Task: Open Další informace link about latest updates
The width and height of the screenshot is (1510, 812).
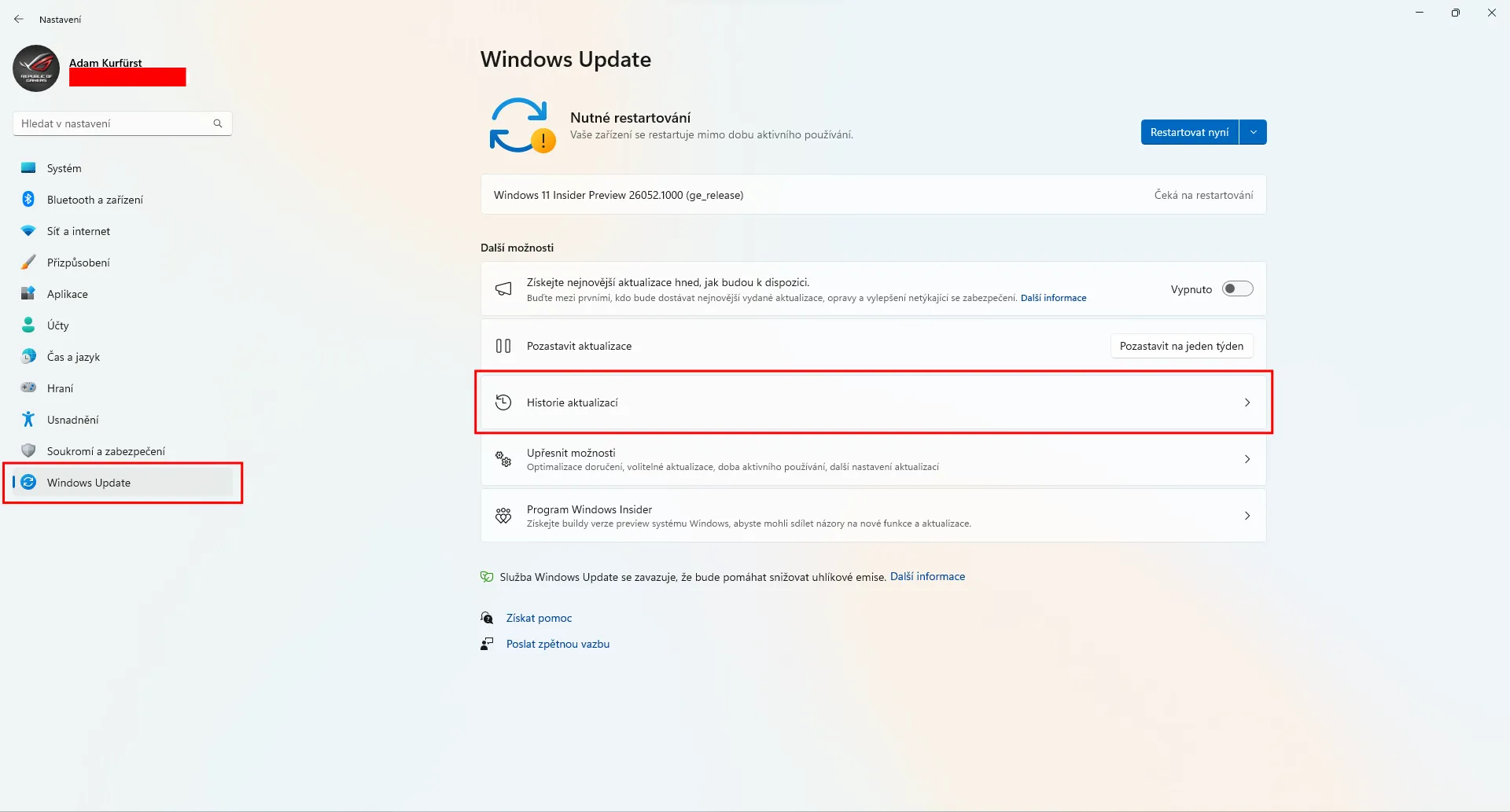Action: [x=1053, y=298]
